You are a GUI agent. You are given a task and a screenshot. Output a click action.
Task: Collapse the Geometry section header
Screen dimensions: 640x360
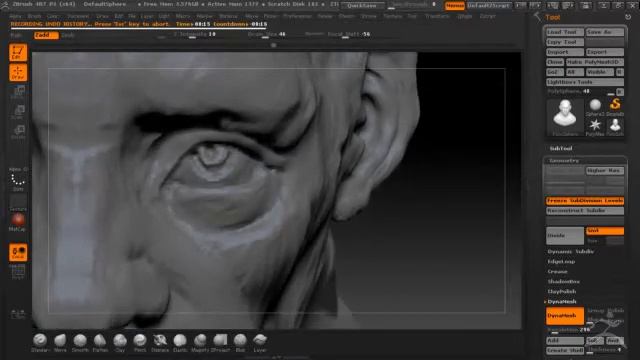click(564, 161)
